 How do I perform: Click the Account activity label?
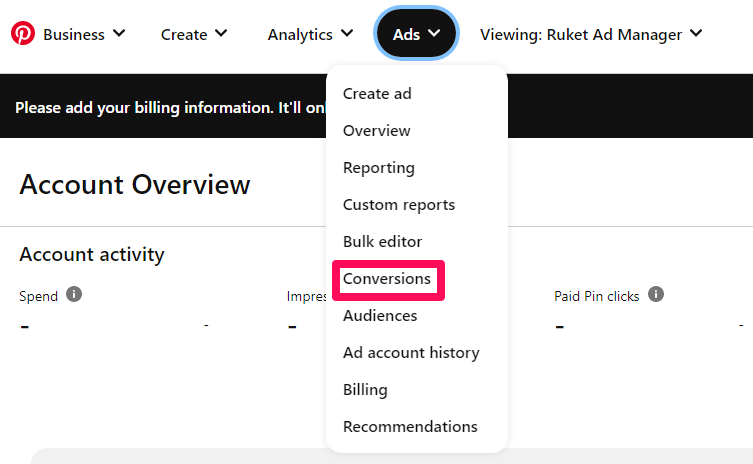(x=92, y=254)
